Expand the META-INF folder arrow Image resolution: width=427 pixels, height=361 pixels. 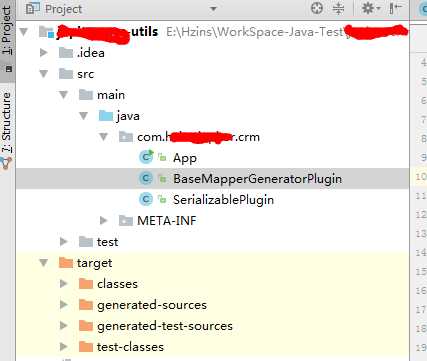pos(104,221)
